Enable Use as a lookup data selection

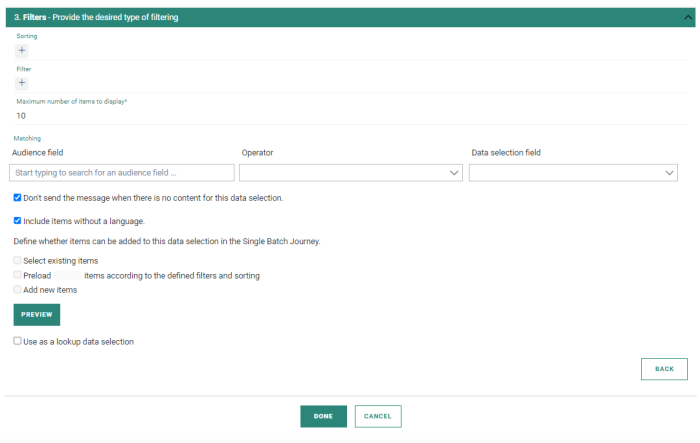coord(18,341)
